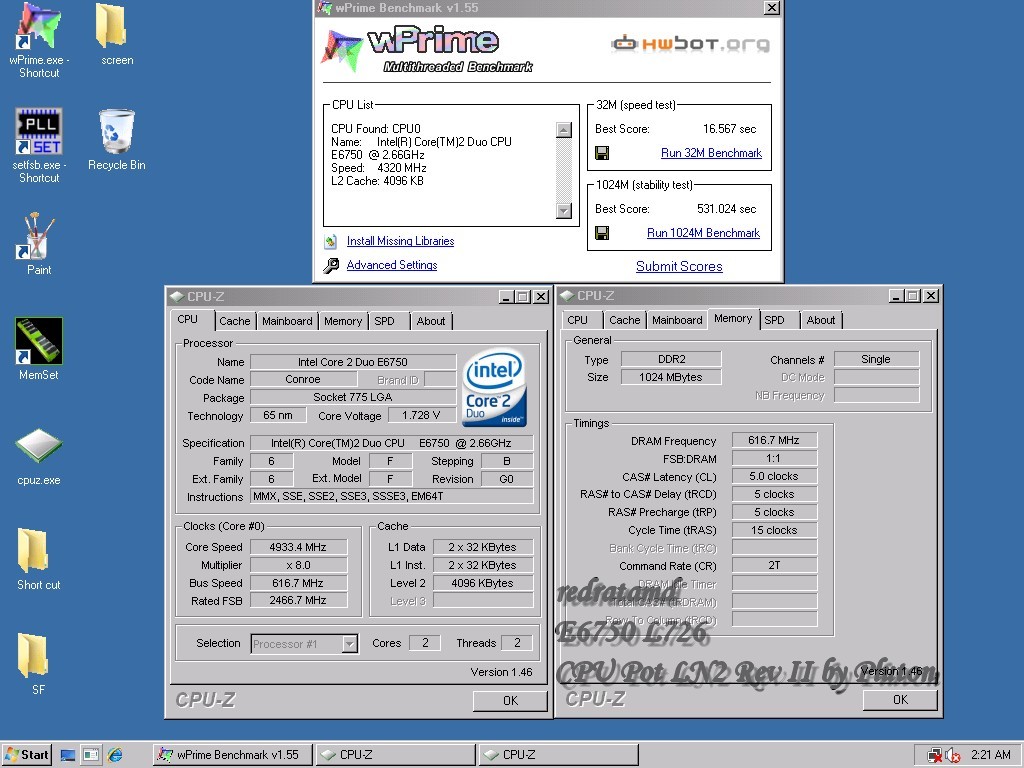The height and width of the screenshot is (768, 1024).
Task: Switch to Cache tab in left CPU-Z
Action: coord(234,321)
